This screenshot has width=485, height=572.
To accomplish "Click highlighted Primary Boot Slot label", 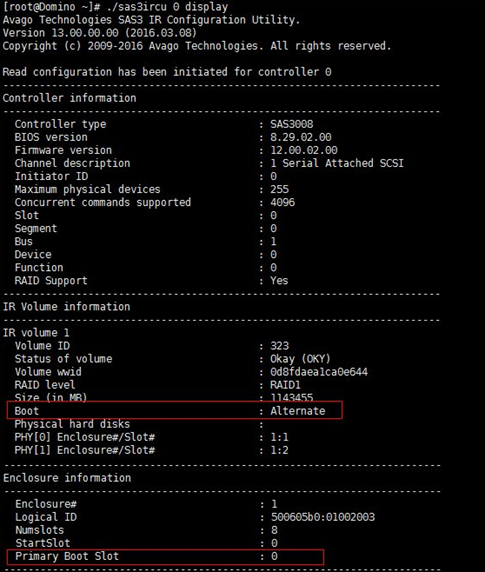I will click(x=67, y=556).
